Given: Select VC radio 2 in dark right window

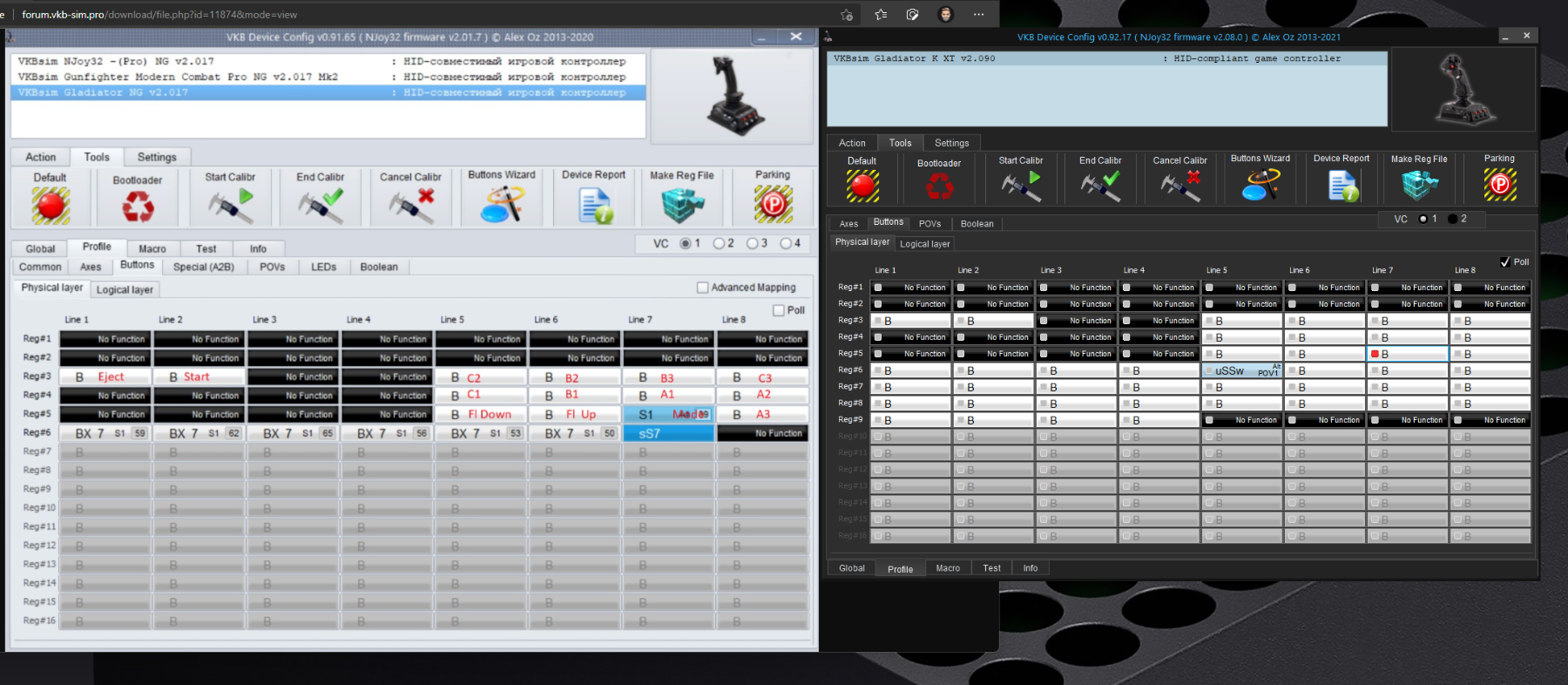Looking at the screenshot, I should [1452, 219].
